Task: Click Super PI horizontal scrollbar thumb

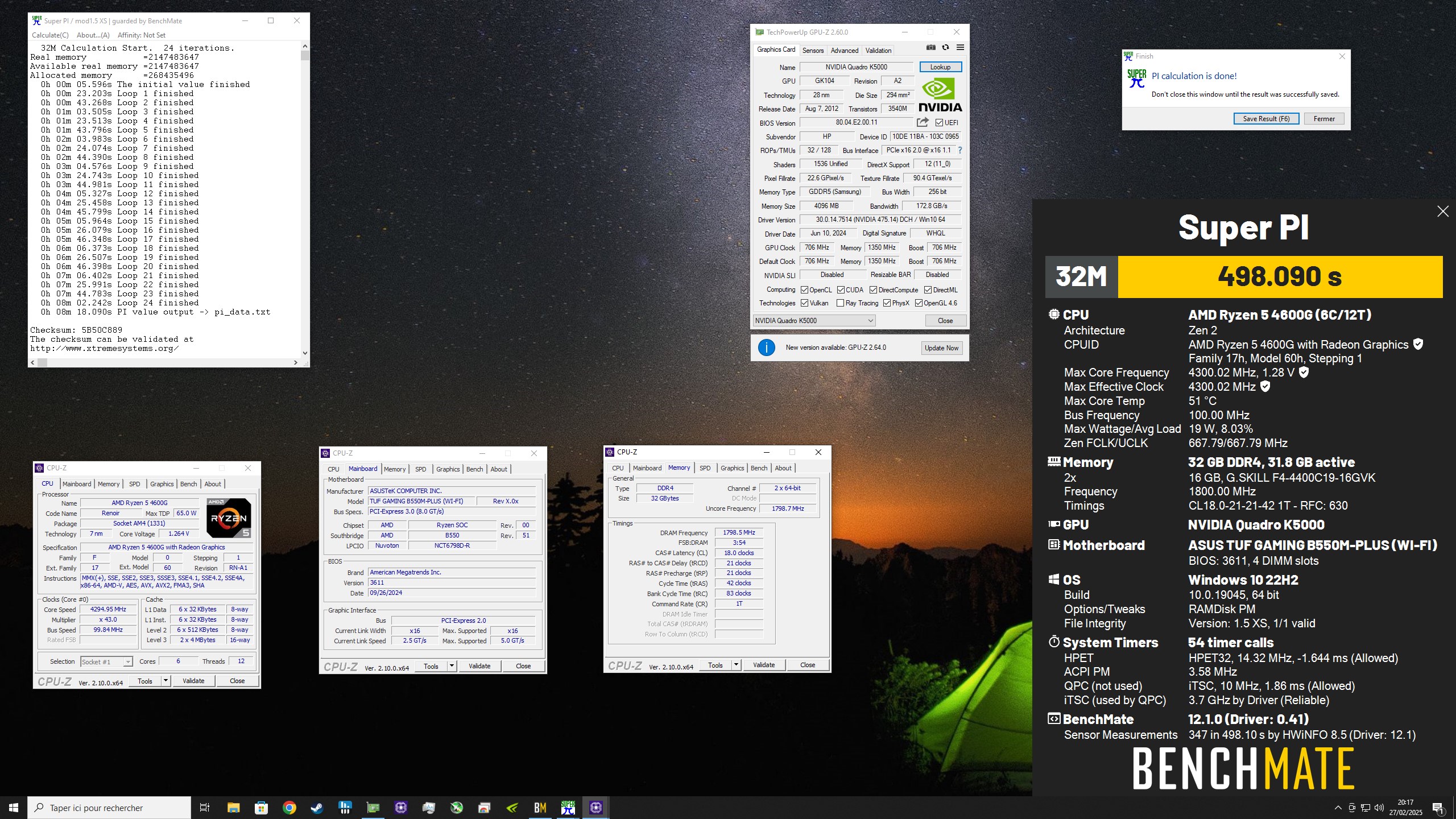Action: point(43,362)
